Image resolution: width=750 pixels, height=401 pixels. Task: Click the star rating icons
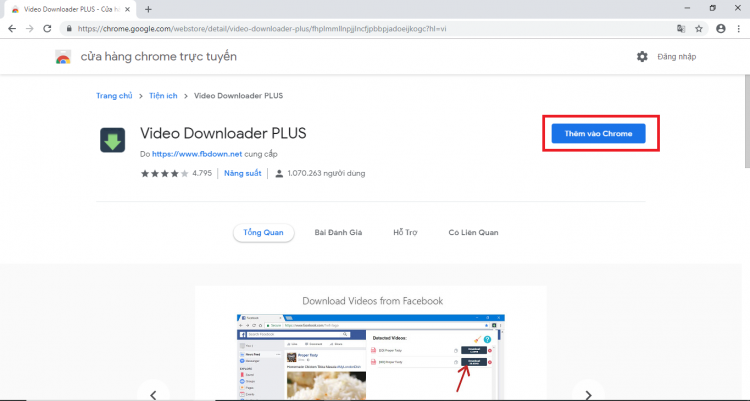coord(165,173)
